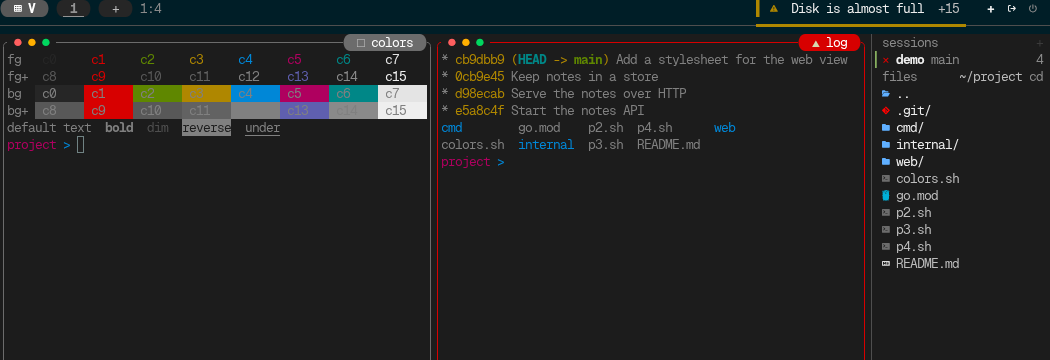
Task: Click the files section header label
Action: coord(899,77)
